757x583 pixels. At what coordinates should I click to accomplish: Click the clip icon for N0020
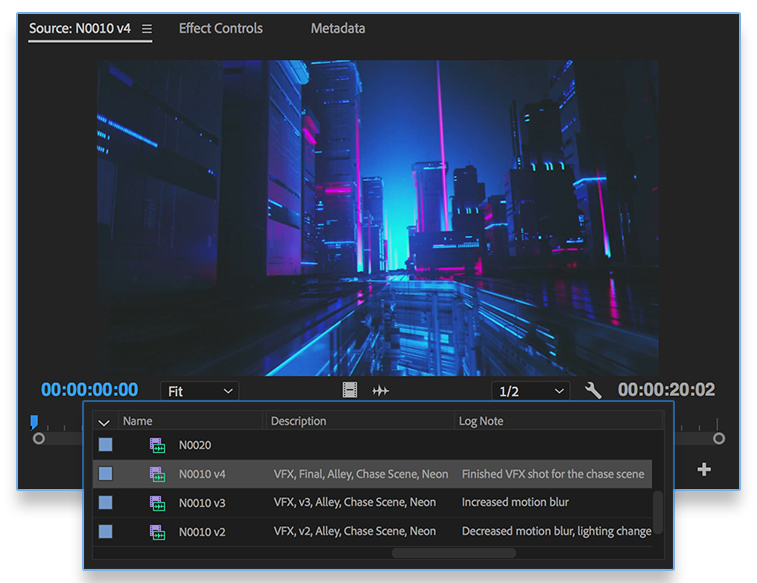tap(157, 445)
